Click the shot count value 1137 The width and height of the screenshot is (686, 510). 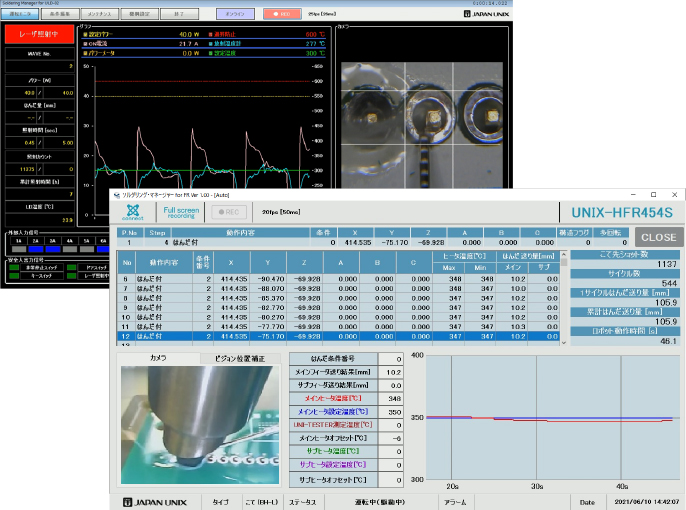[667, 264]
